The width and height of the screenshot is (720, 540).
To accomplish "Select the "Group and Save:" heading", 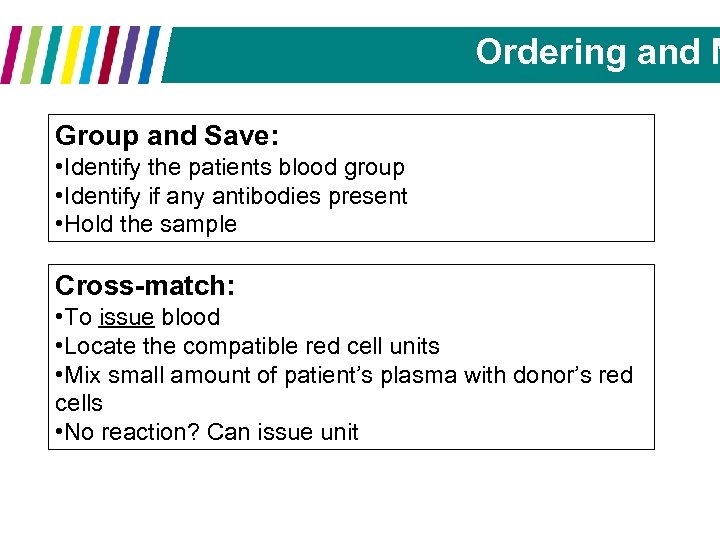I will 167,136.
